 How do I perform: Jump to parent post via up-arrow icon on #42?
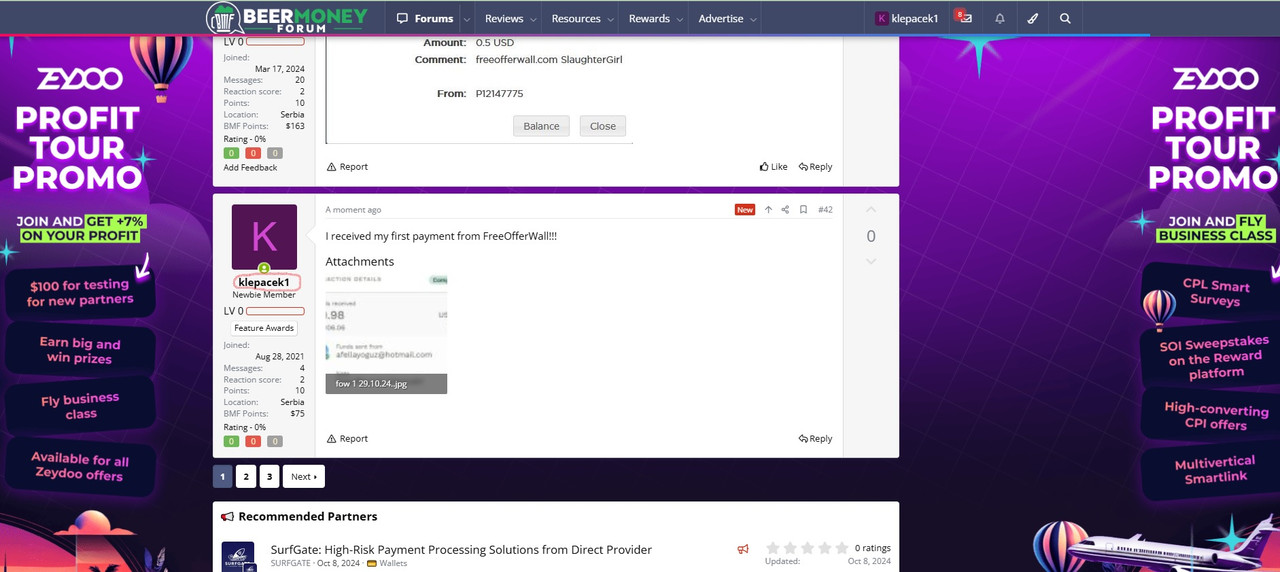tap(768, 210)
